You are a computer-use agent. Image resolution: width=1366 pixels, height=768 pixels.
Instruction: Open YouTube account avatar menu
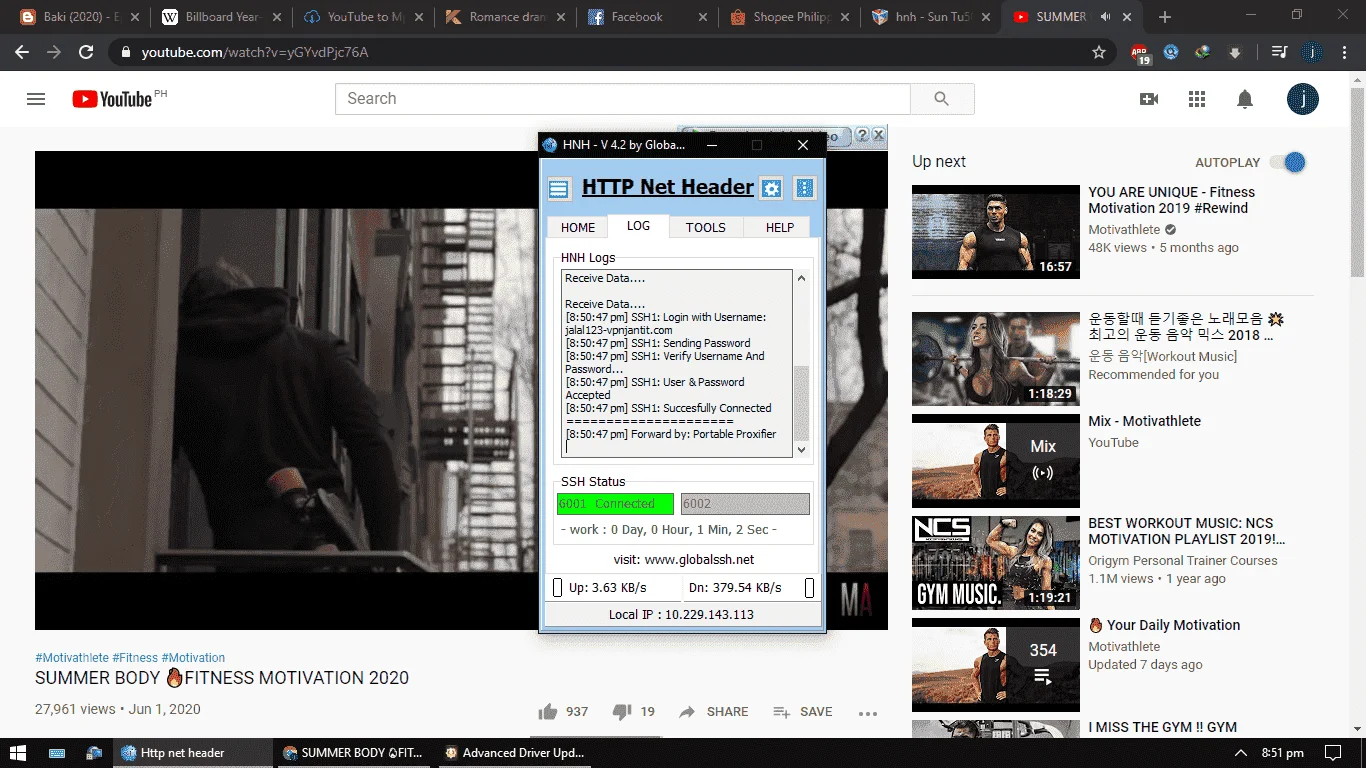tap(1303, 99)
